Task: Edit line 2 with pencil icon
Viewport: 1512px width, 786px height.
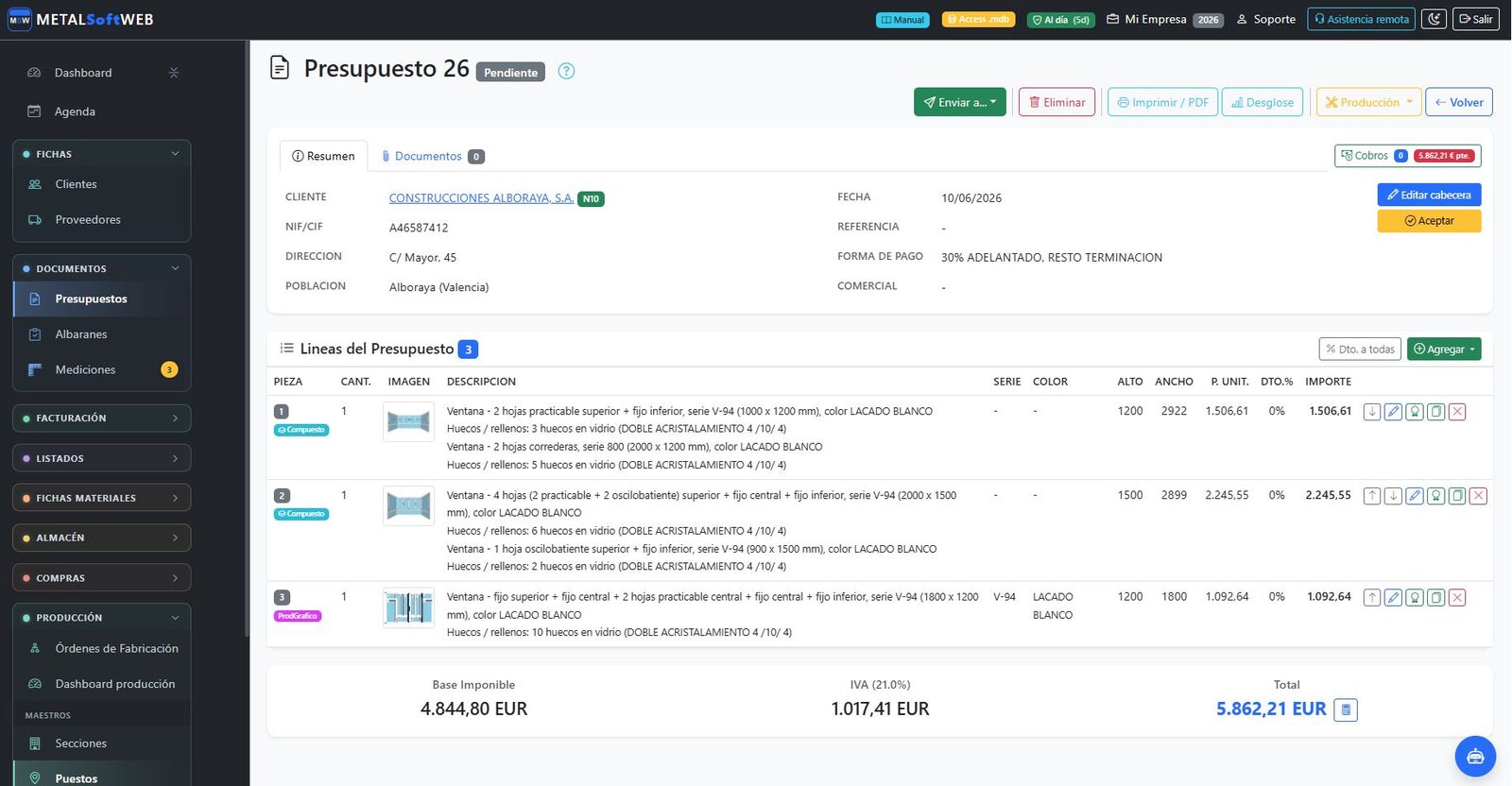Action: (x=1415, y=496)
